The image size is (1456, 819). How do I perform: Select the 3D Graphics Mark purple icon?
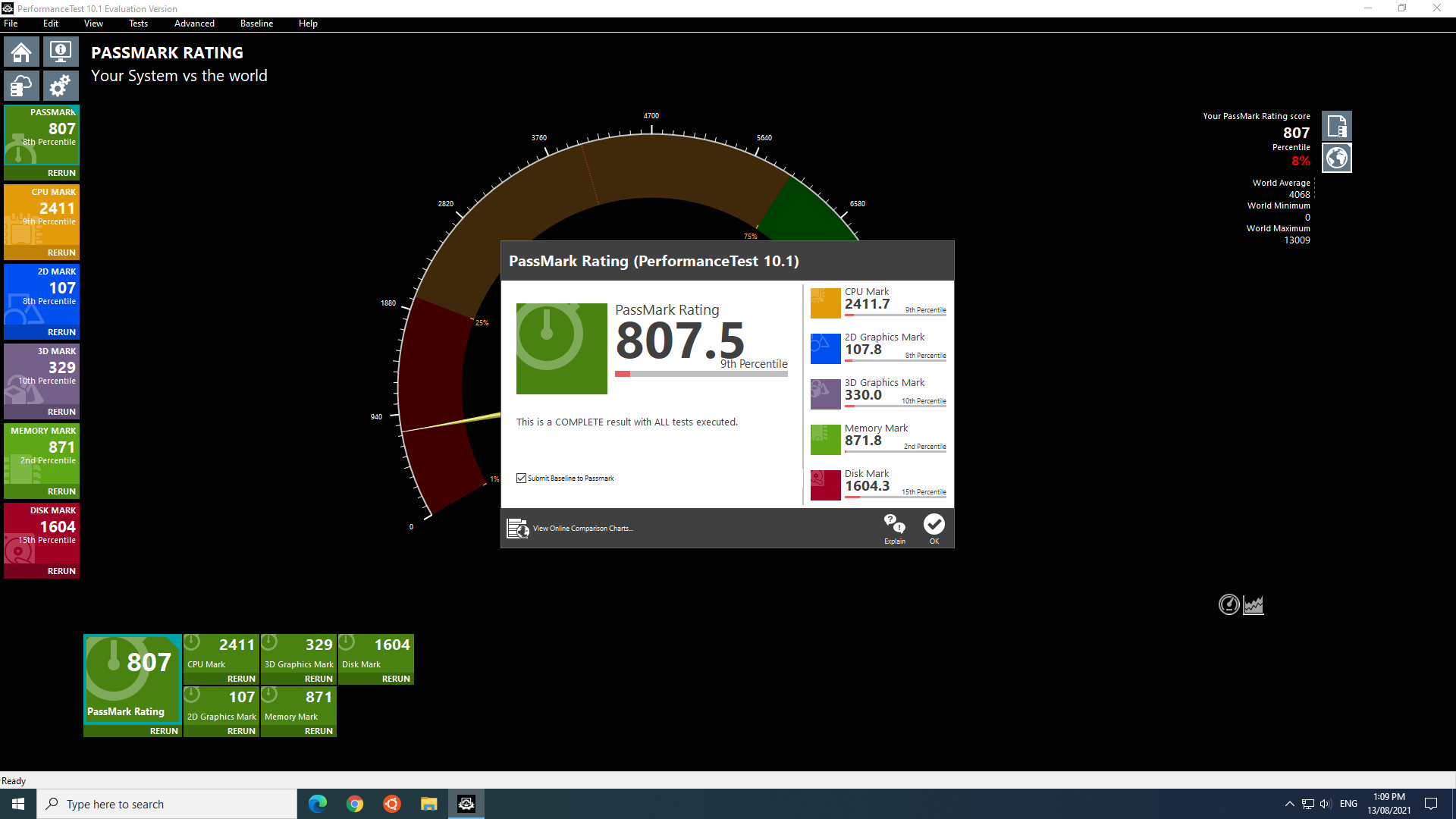point(826,394)
